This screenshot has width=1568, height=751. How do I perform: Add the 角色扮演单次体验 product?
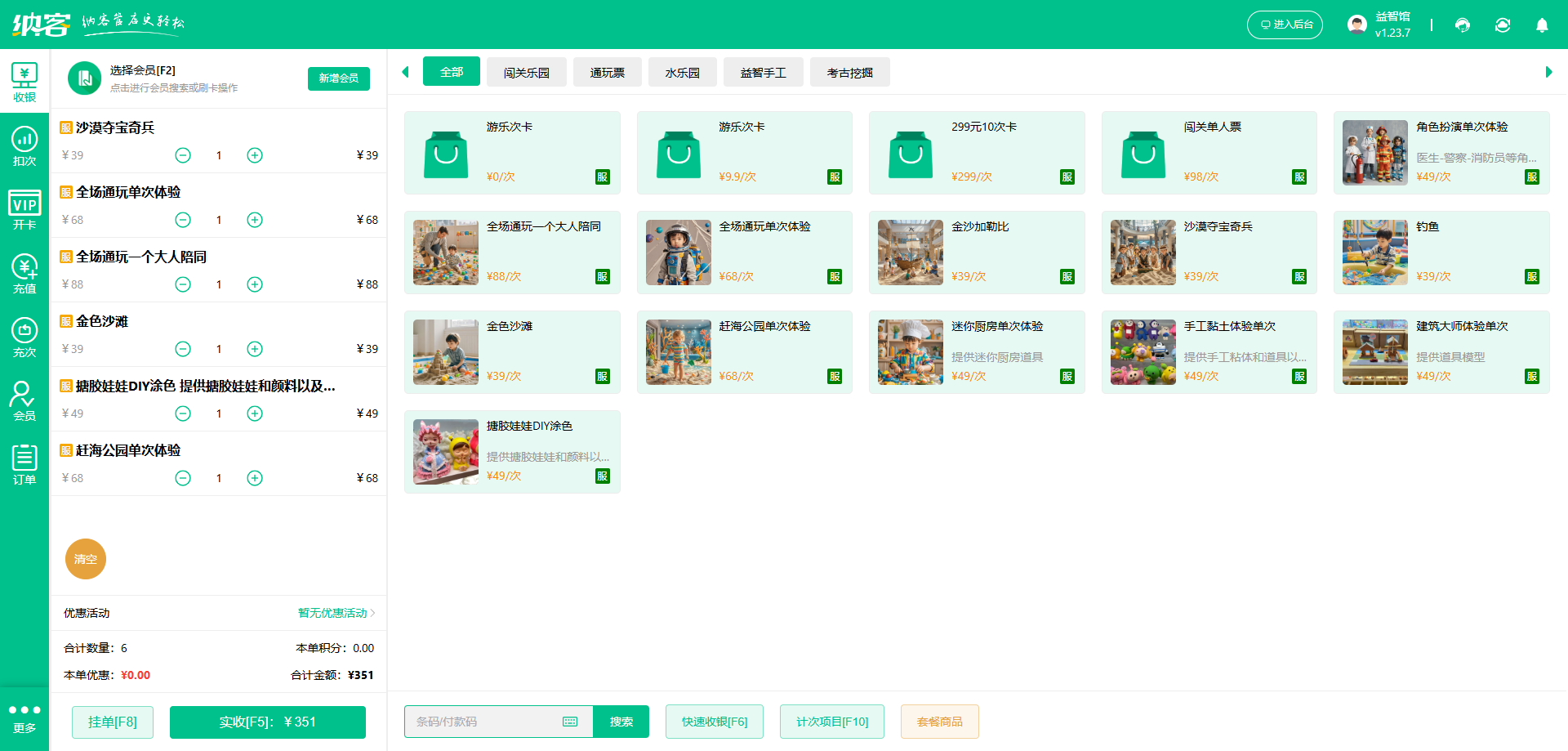point(1441,153)
